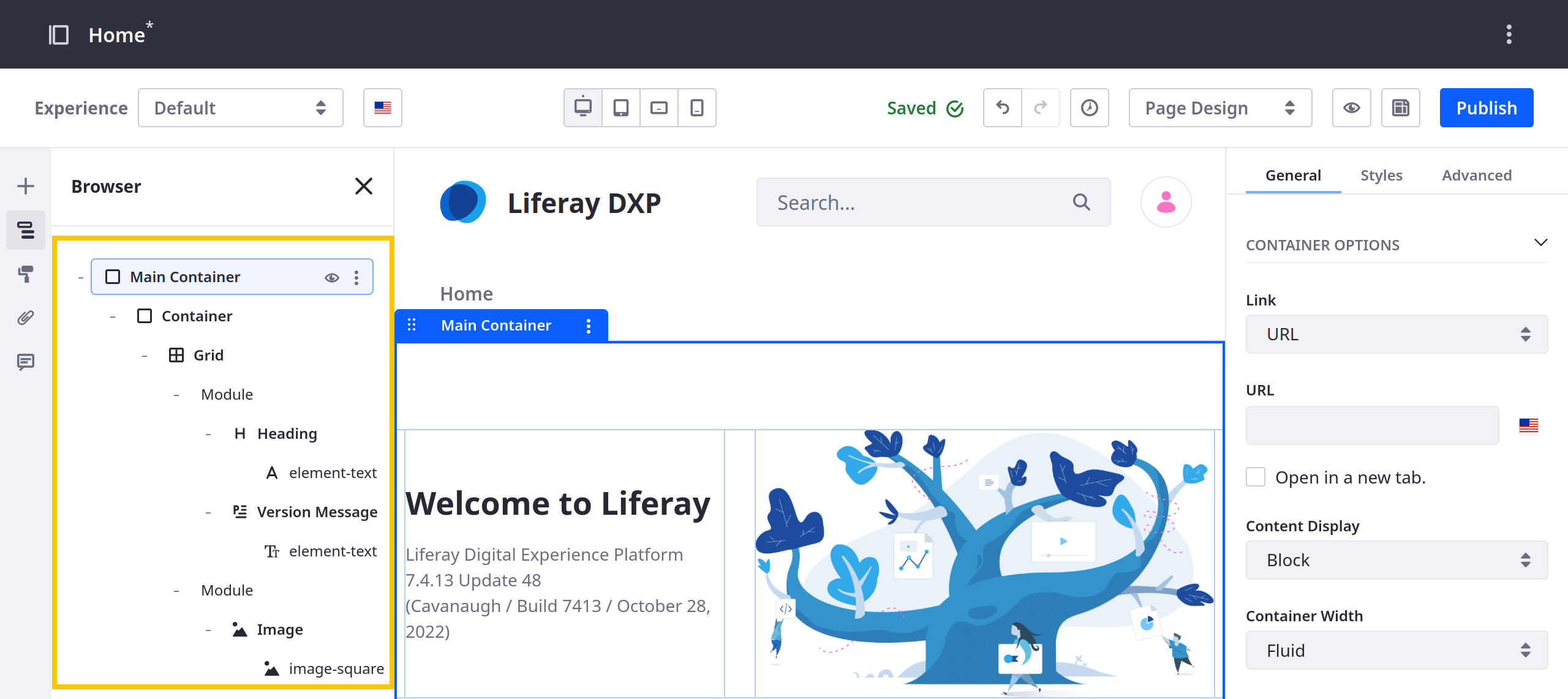The height and width of the screenshot is (699, 1568).
Task: Click the version history clock icon
Action: coord(1088,107)
